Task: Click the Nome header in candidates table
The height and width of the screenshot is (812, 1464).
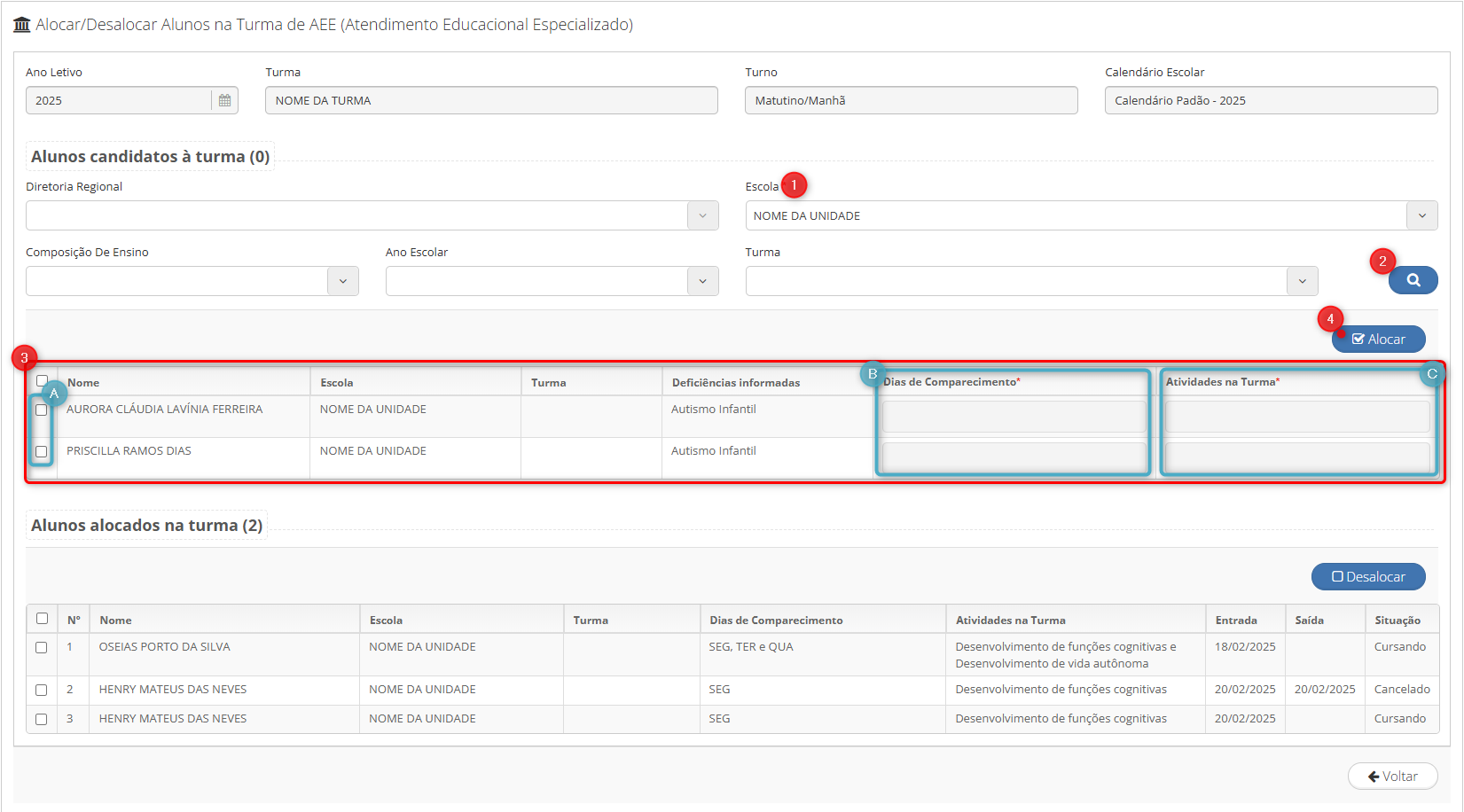Action: point(83,382)
